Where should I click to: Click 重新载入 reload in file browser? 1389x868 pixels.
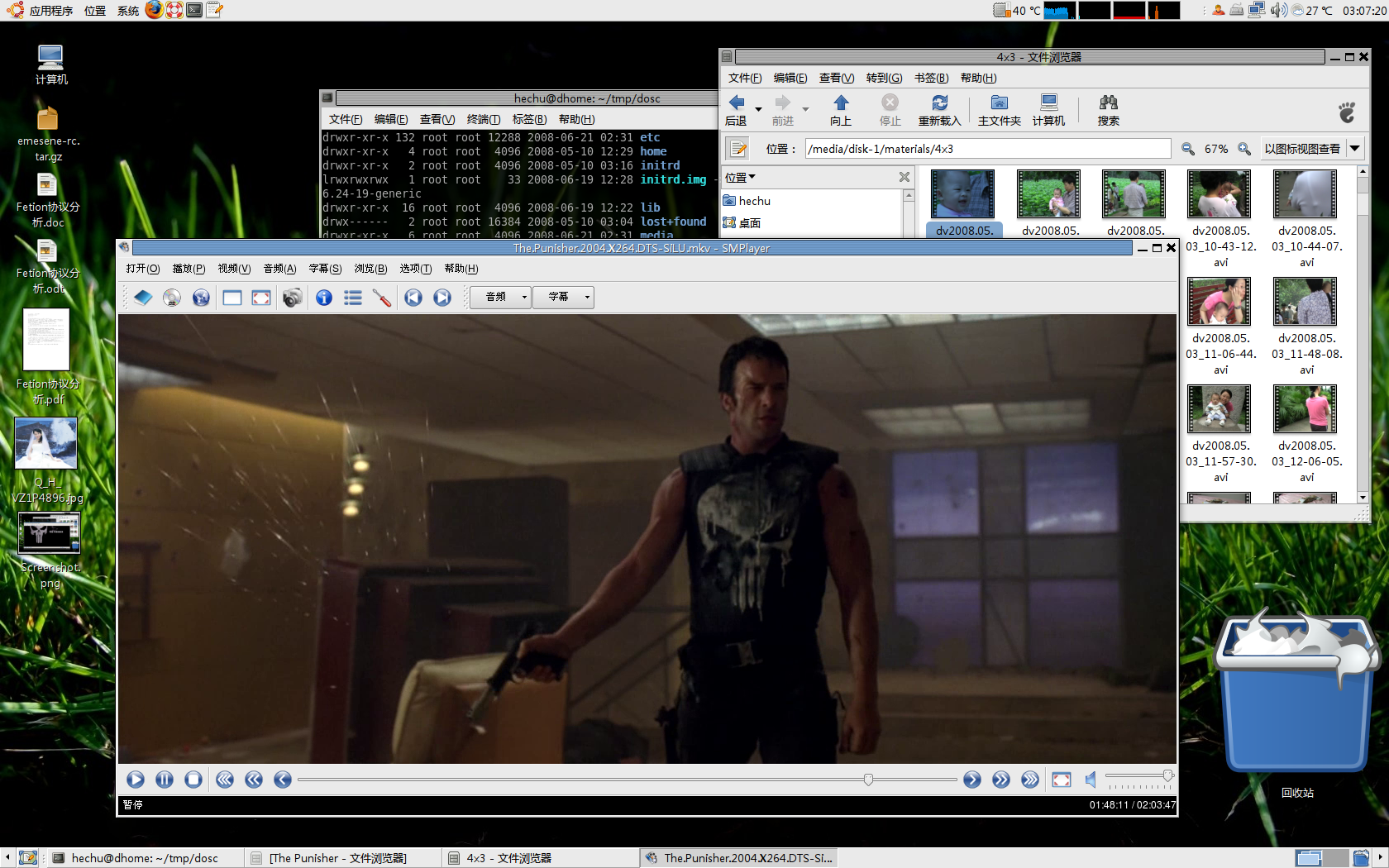[939, 110]
